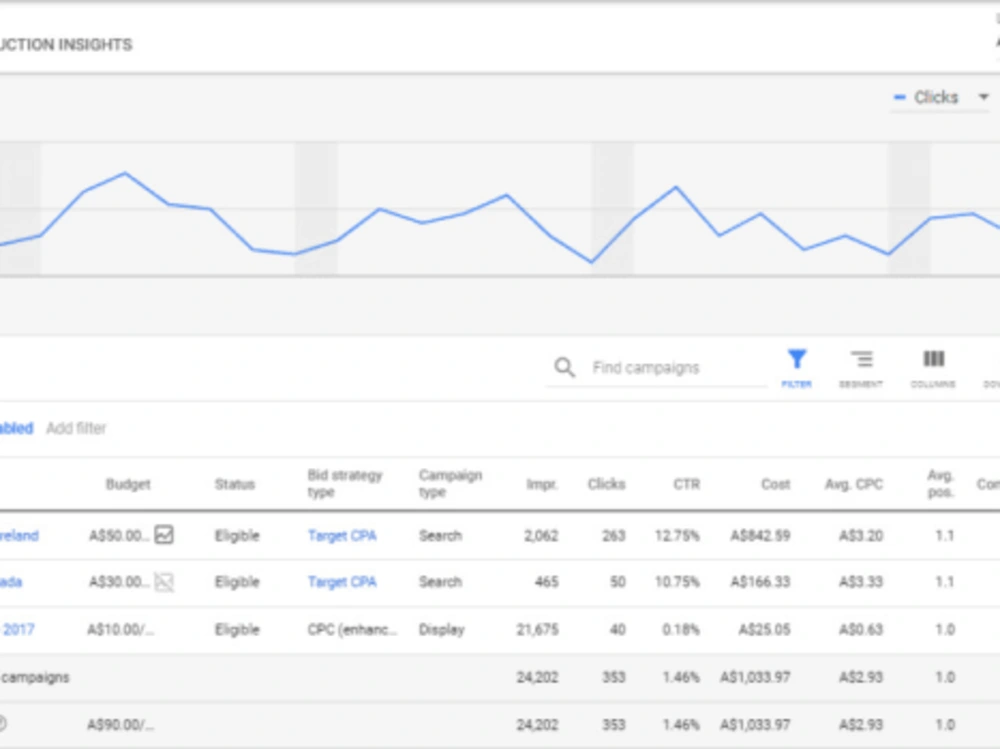Click the Display campaign type cell
This screenshot has height=749, width=1000.
pos(441,630)
